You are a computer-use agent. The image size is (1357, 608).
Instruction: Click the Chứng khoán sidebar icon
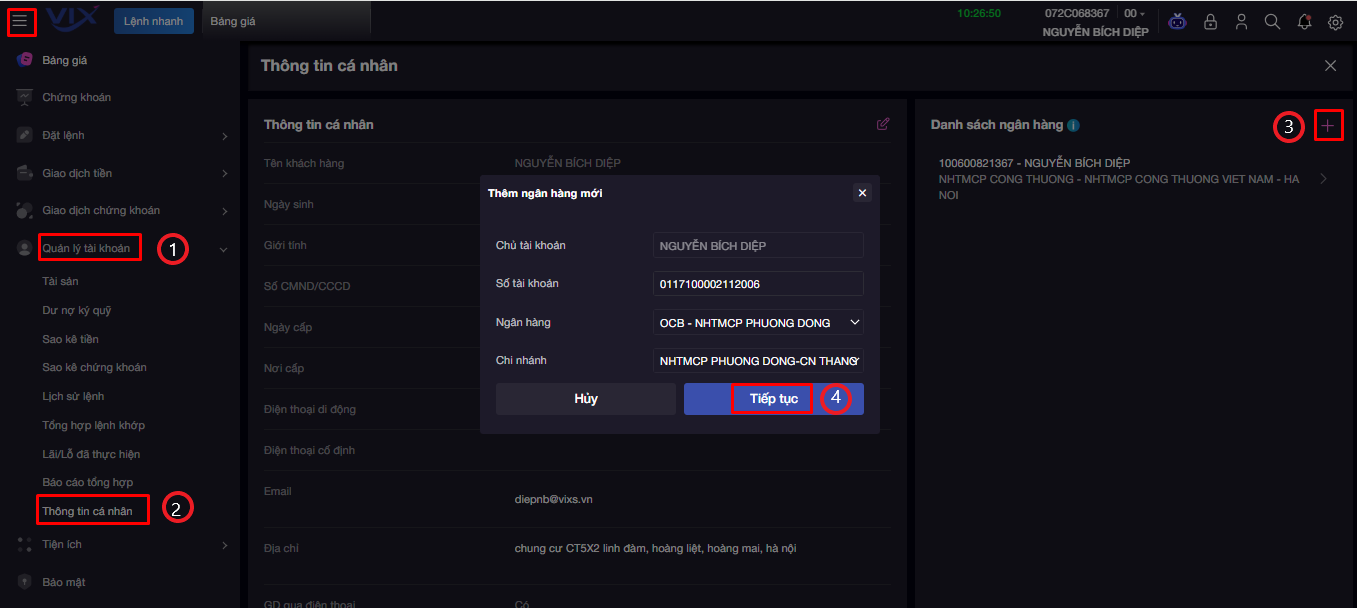25,97
